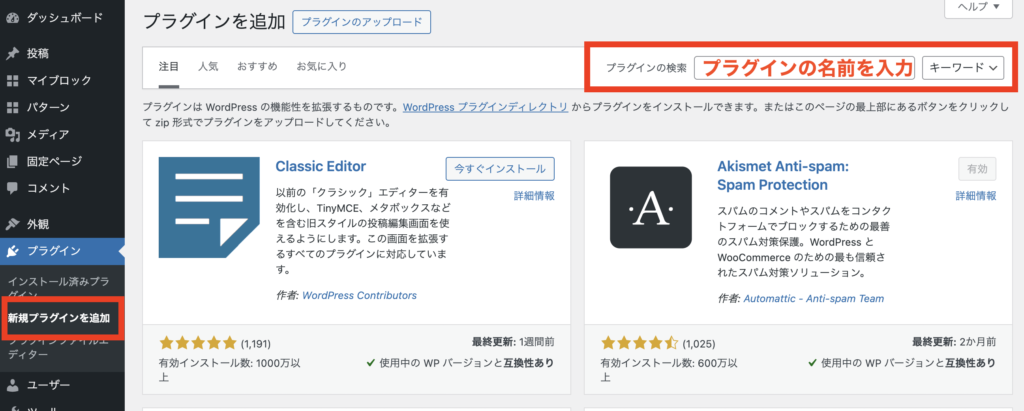Open WordPress Contributors author link
1024x411 pixels.
coord(359,295)
